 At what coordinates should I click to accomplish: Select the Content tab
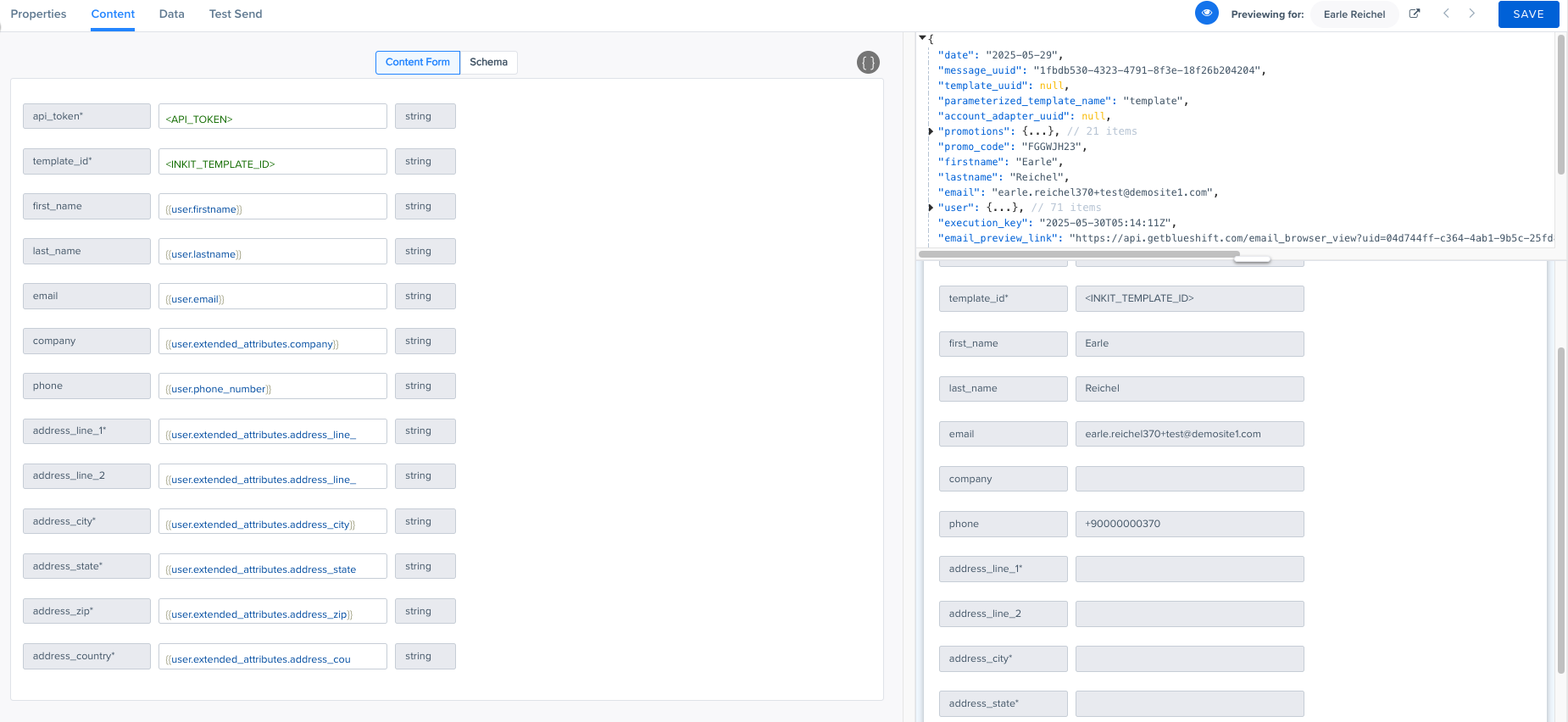[113, 14]
